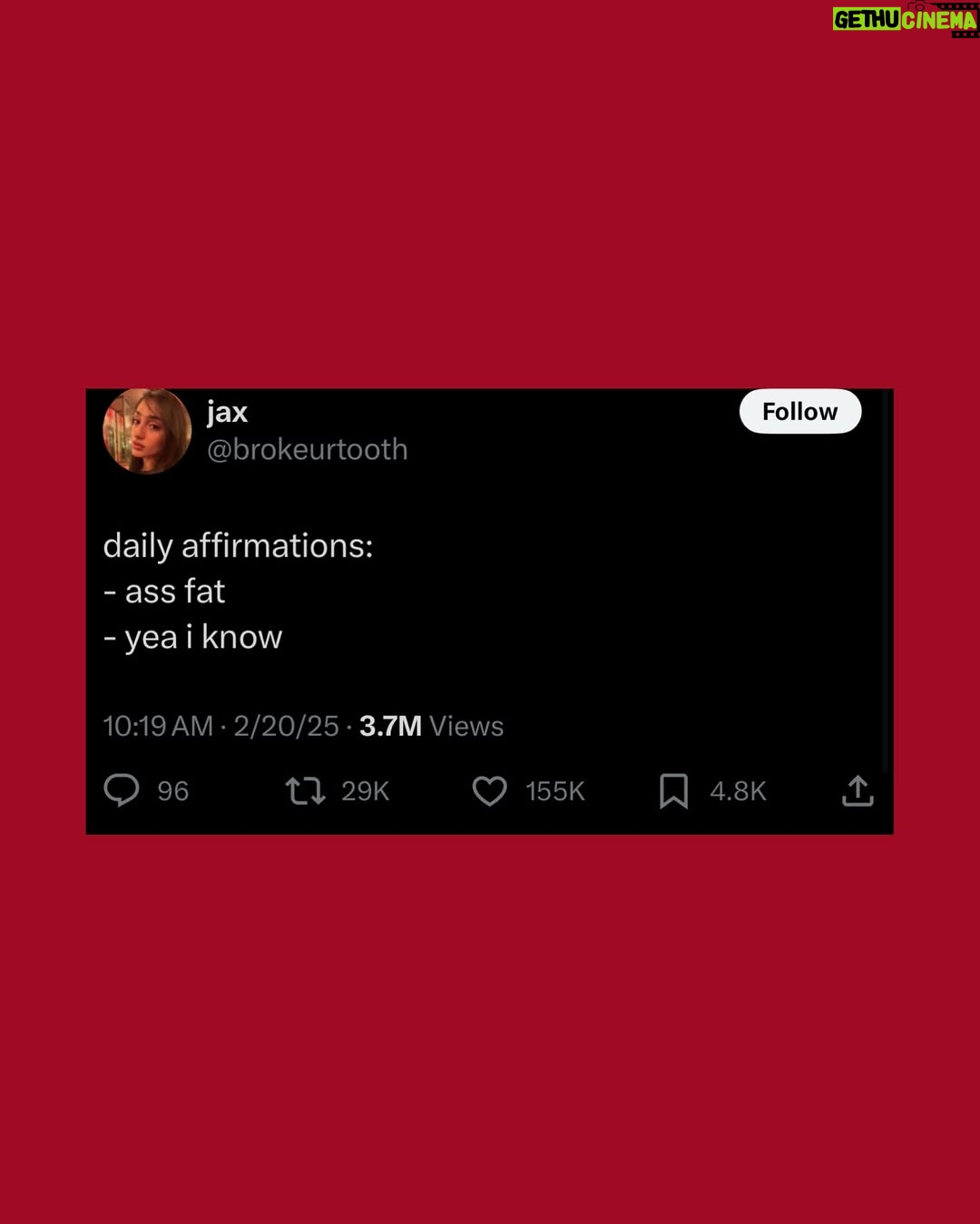View the 3.7M Views analytics
Image resolution: width=980 pixels, height=1224 pixels.
tap(431, 726)
